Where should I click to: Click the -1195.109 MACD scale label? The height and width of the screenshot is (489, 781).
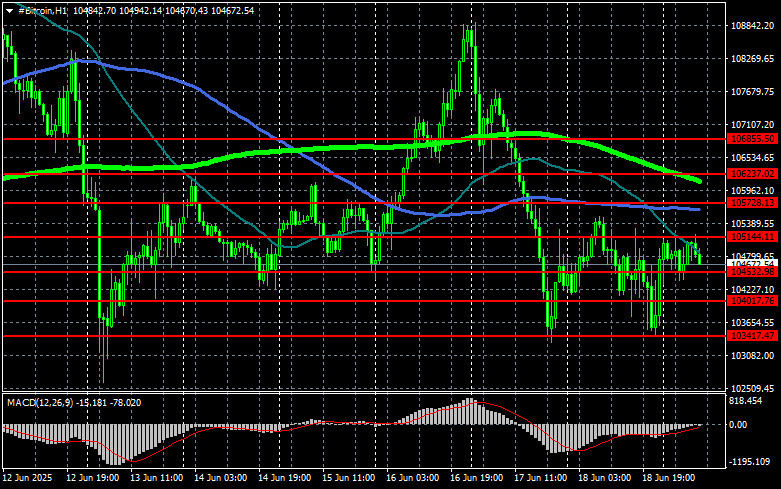tap(749, 462)
